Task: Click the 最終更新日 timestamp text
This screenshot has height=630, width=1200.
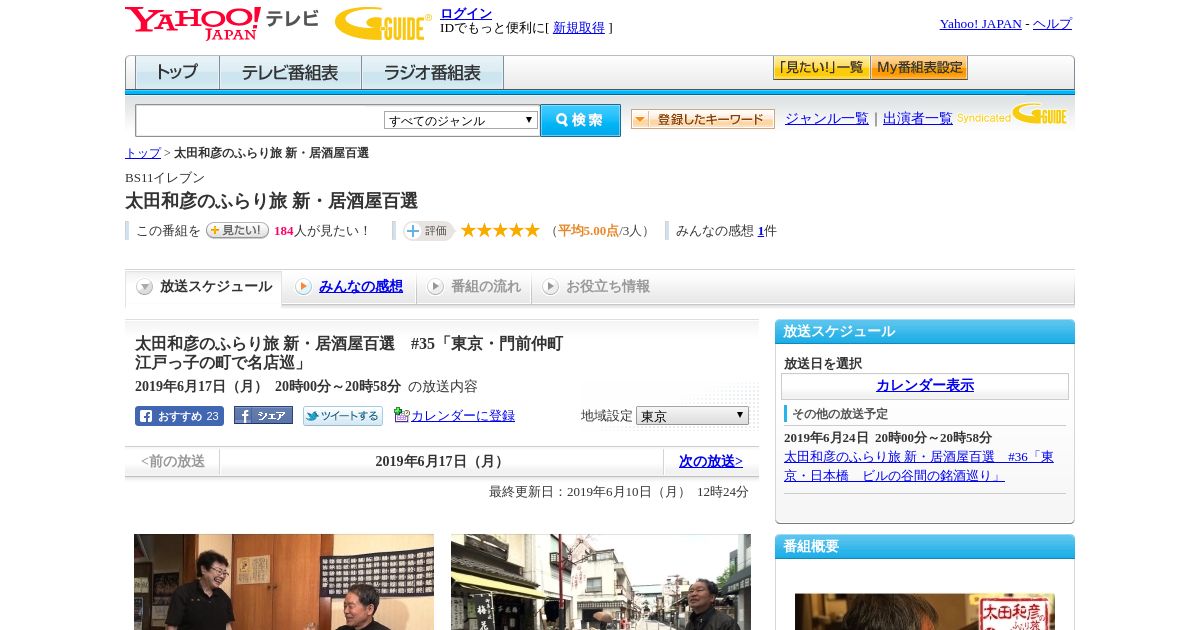Action: [x=619, y=492]
